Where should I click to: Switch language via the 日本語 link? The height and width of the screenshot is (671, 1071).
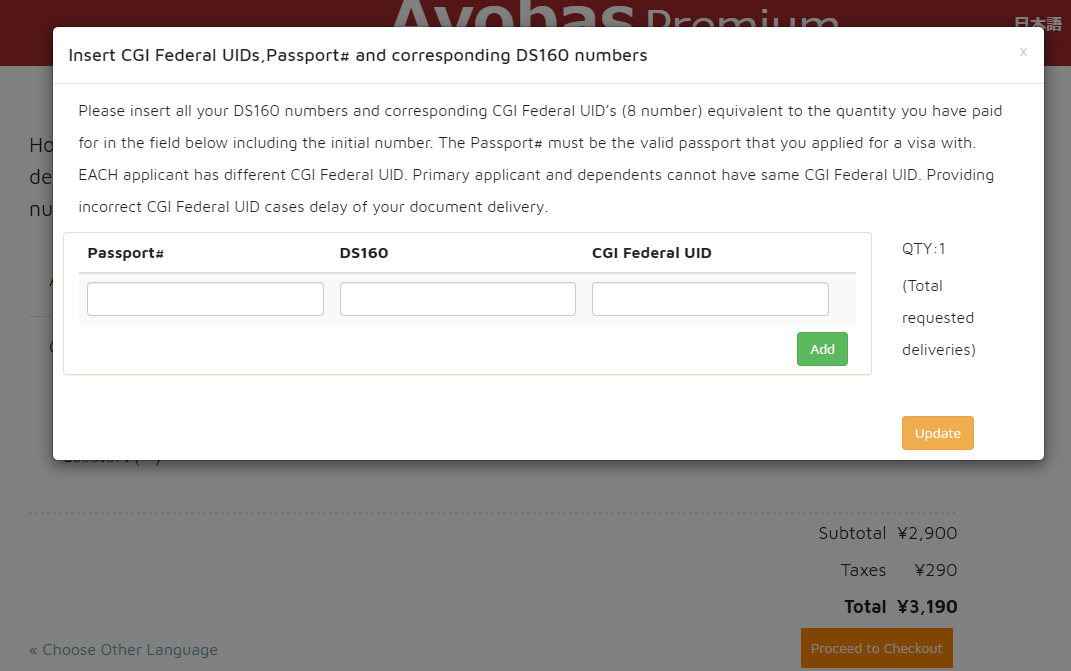[x=1037, y=24]
